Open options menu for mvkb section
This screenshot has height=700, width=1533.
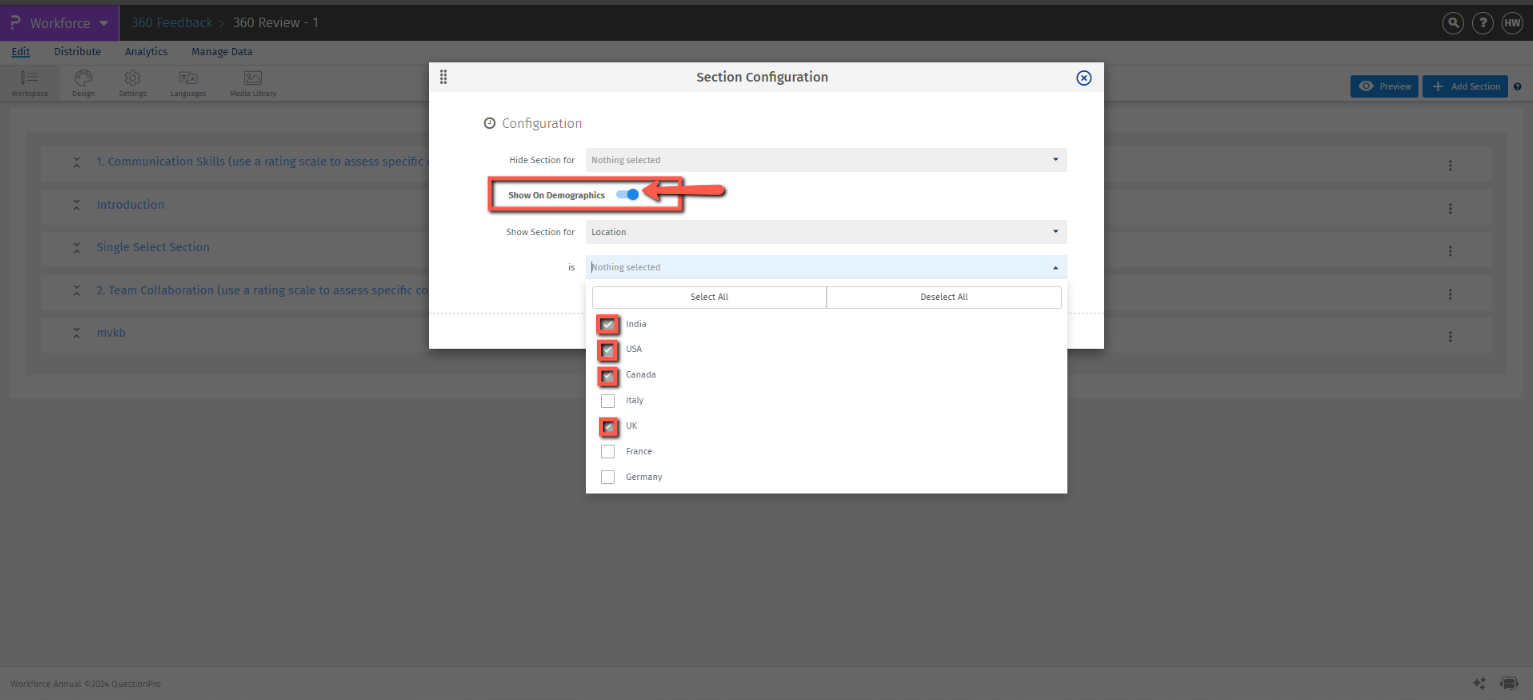pos(1450,337)
